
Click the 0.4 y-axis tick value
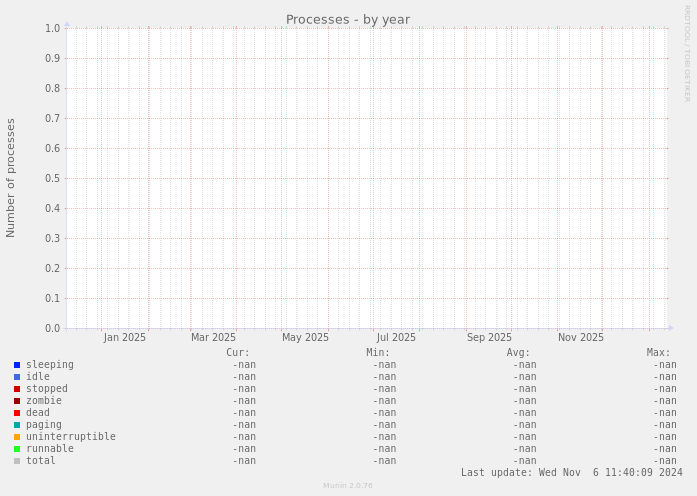pyautogui.click(x=52, y=208)
